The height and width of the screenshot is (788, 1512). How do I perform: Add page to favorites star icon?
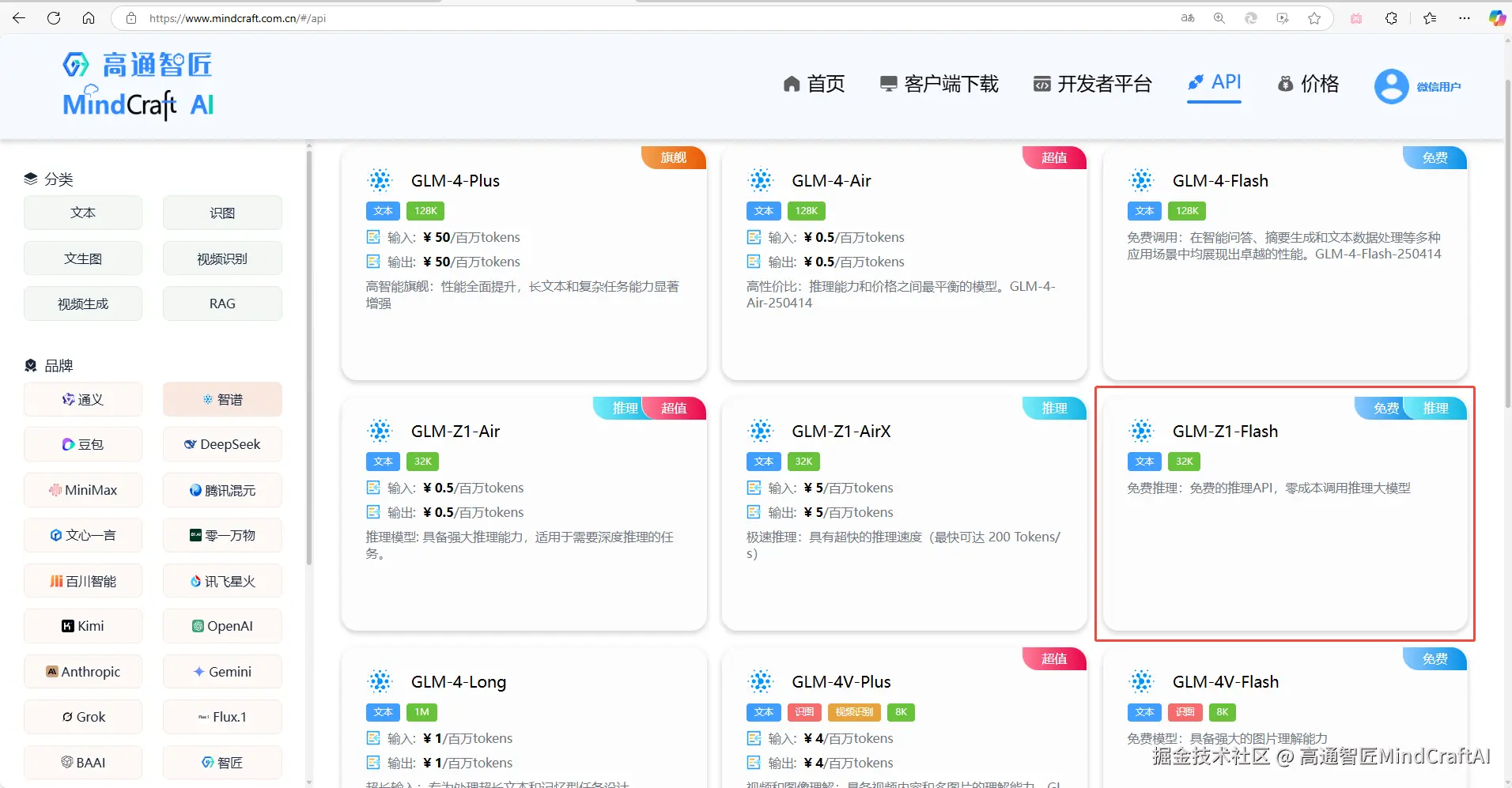click(1314, 18)
